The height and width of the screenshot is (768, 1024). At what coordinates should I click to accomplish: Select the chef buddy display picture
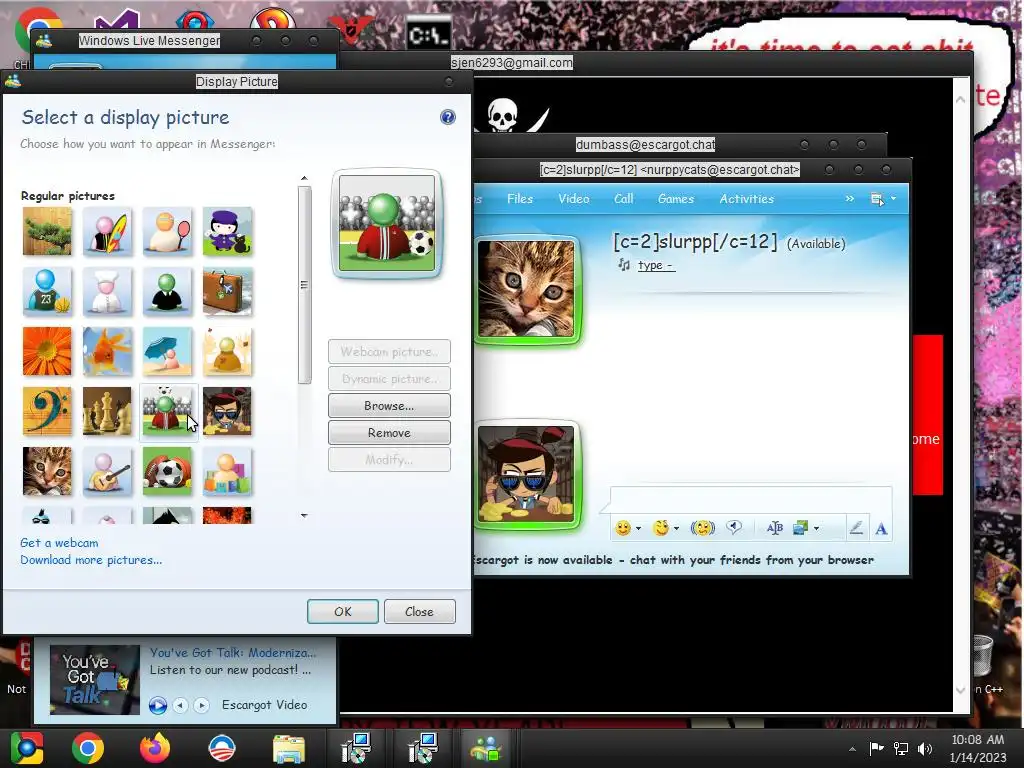click(107, 291)
